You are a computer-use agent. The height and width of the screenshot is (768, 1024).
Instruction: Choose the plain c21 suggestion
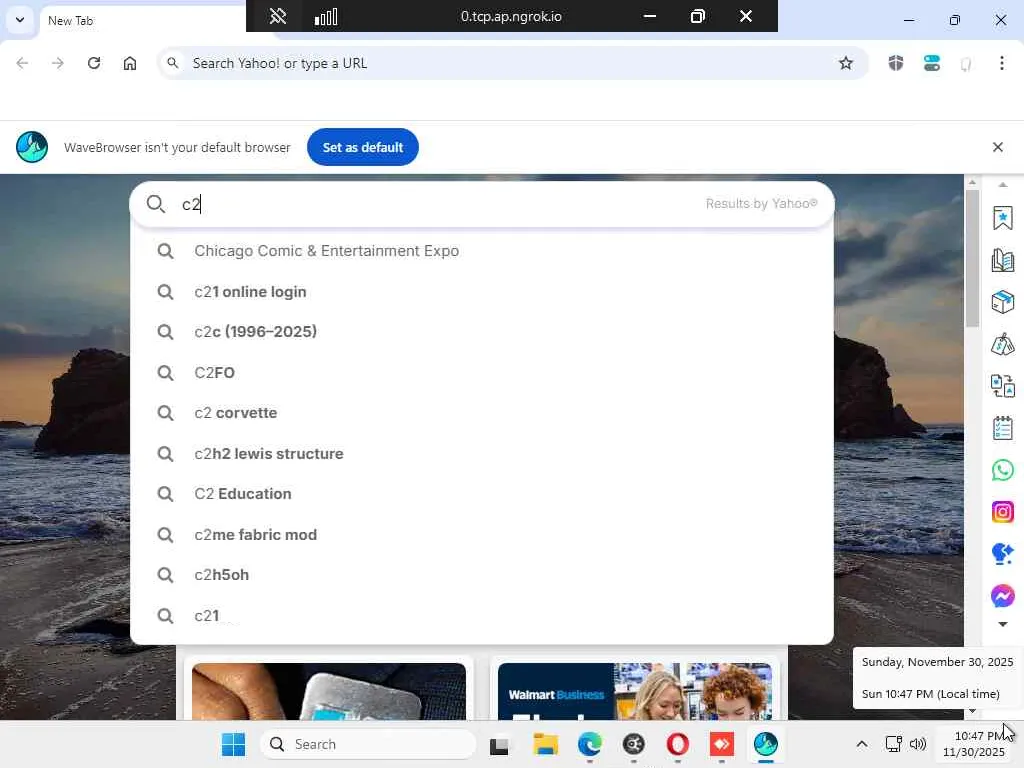pyautogui.click(x=482, y=616)
